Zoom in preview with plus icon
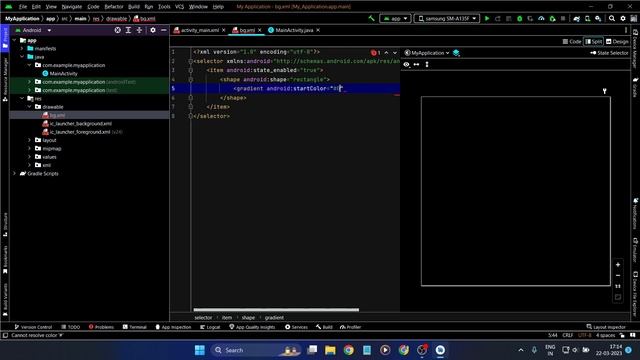Viewport: 640px width, 360px height. (x=618, y=264)
